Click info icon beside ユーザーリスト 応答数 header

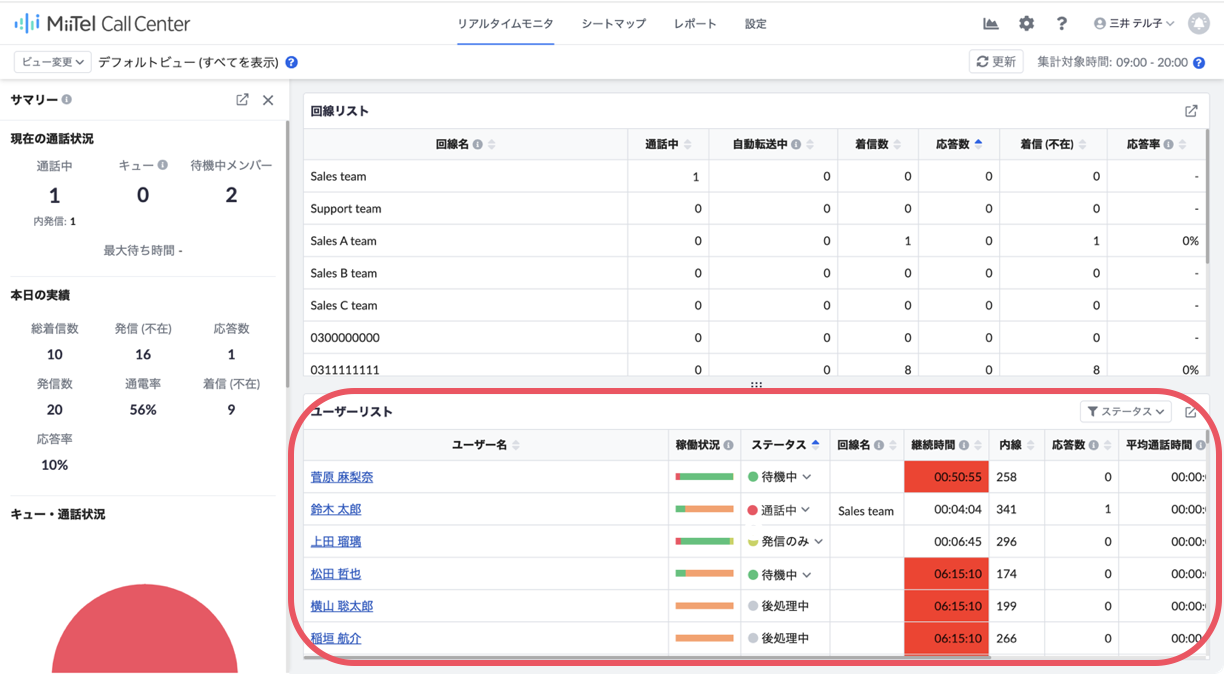(x=1094, y=445)
